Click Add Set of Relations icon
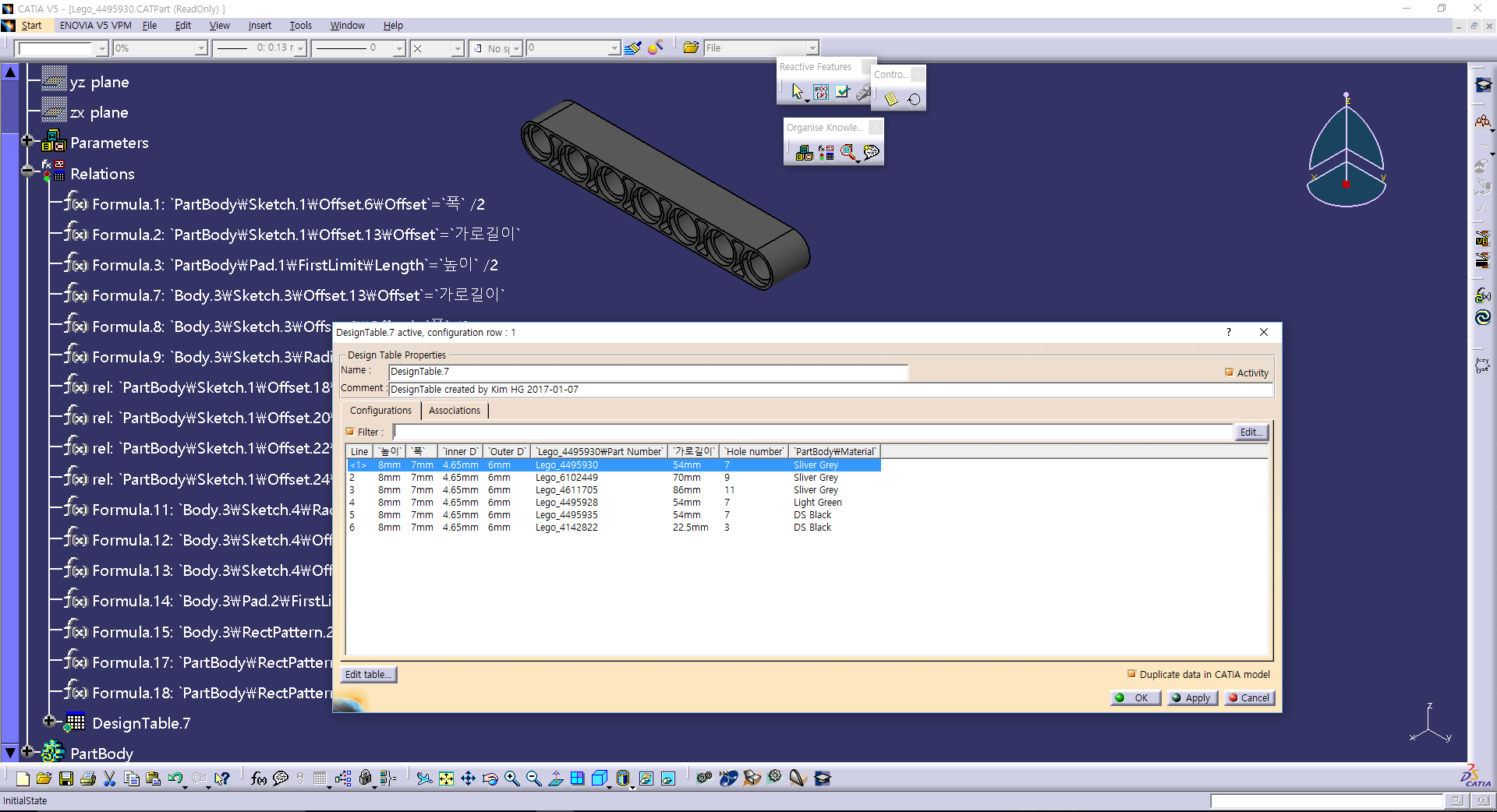 (826, 153)
